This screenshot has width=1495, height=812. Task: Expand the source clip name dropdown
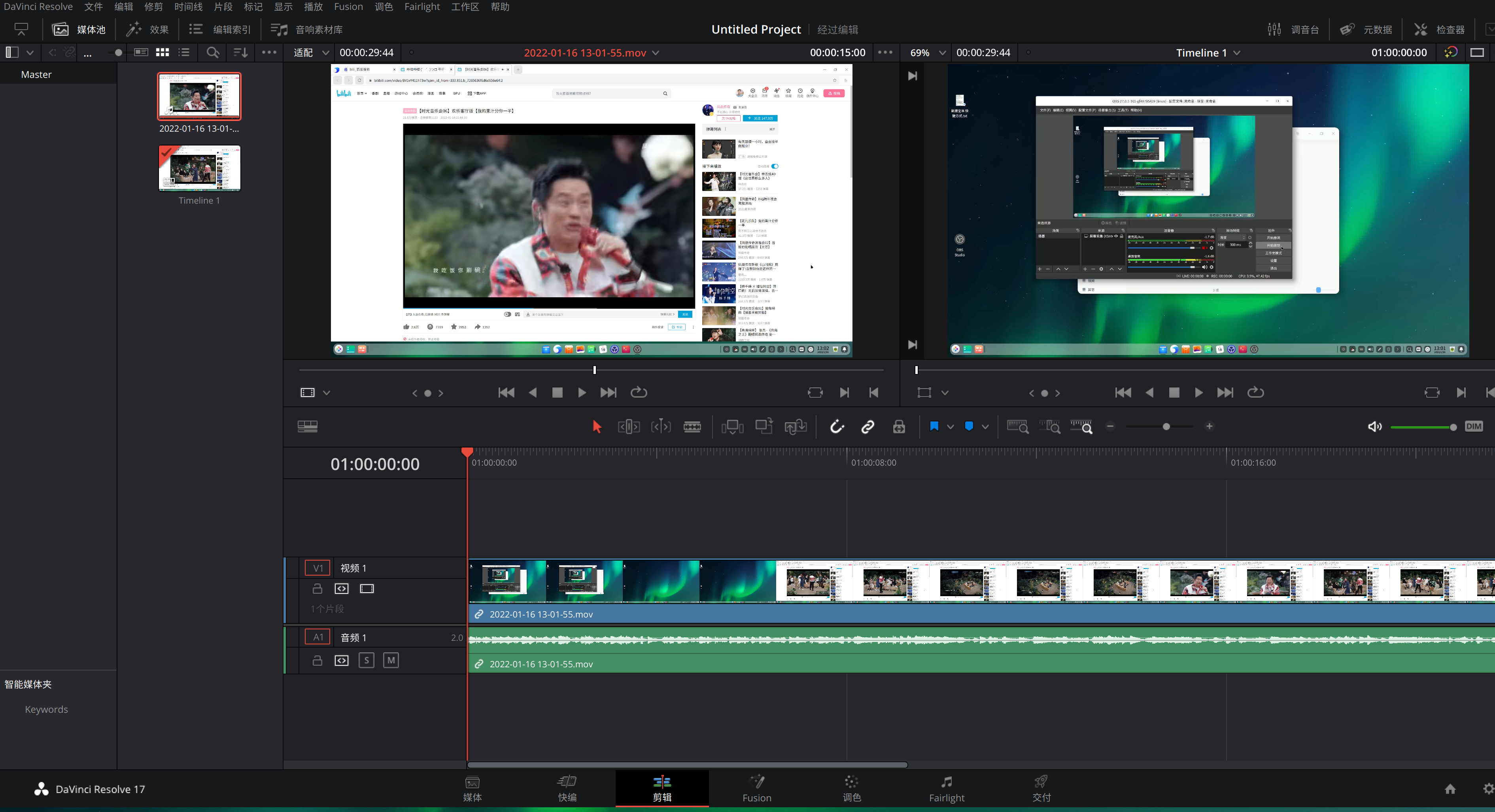[x=656, y=53]
